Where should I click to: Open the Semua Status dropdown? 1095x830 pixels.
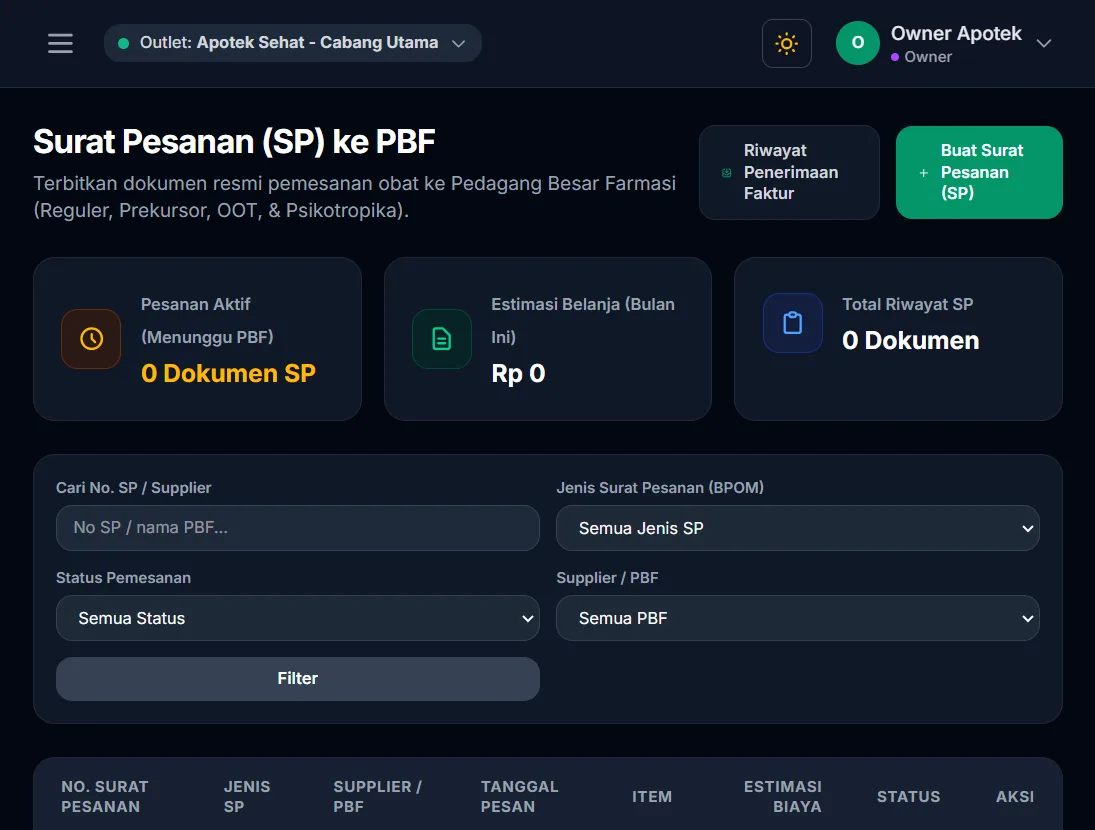coord(297,618)
